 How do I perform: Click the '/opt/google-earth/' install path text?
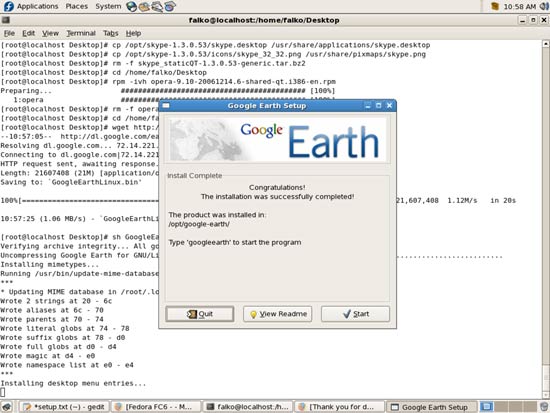(199, 224)
